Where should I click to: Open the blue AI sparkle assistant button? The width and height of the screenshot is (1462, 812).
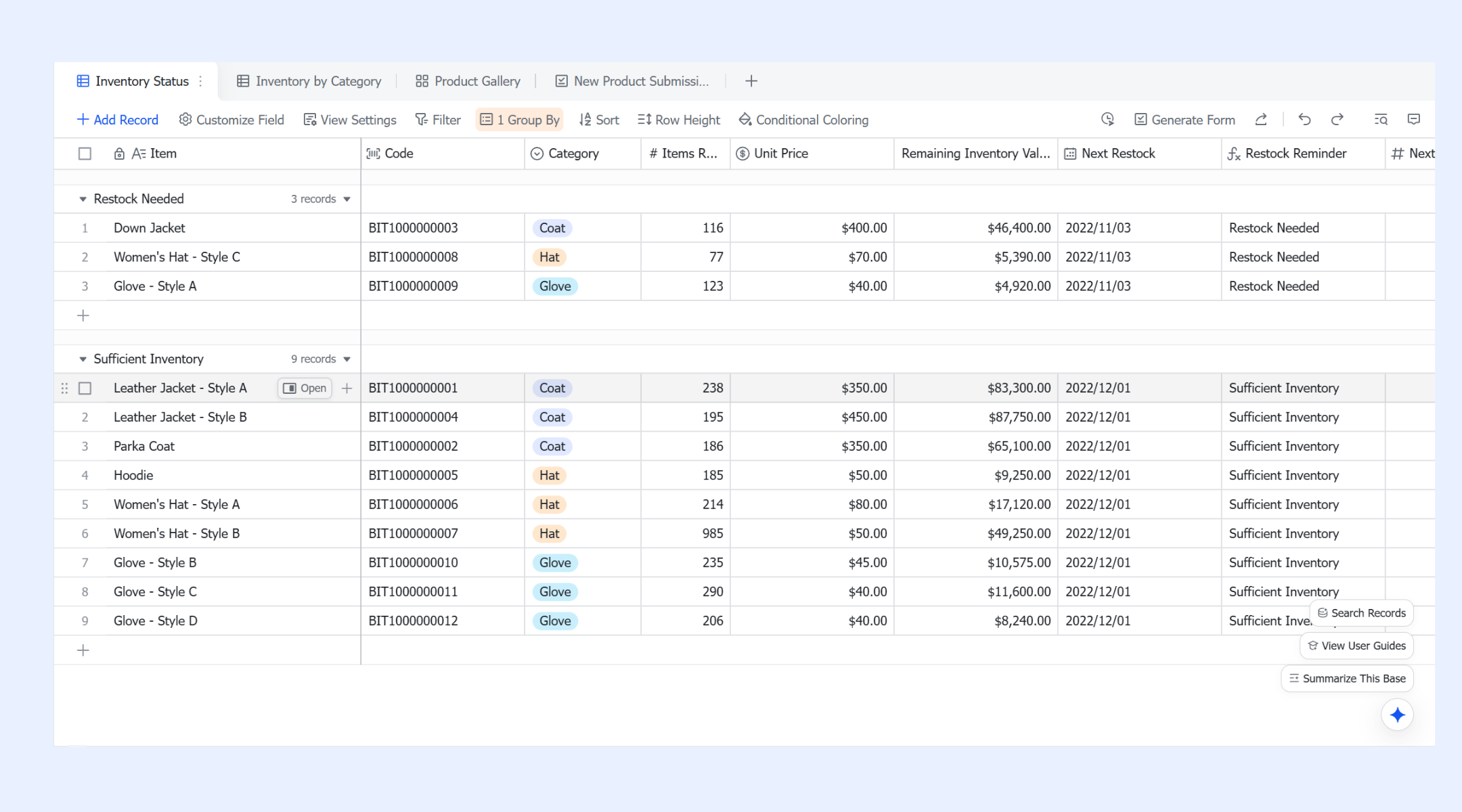pos(1398,715)
